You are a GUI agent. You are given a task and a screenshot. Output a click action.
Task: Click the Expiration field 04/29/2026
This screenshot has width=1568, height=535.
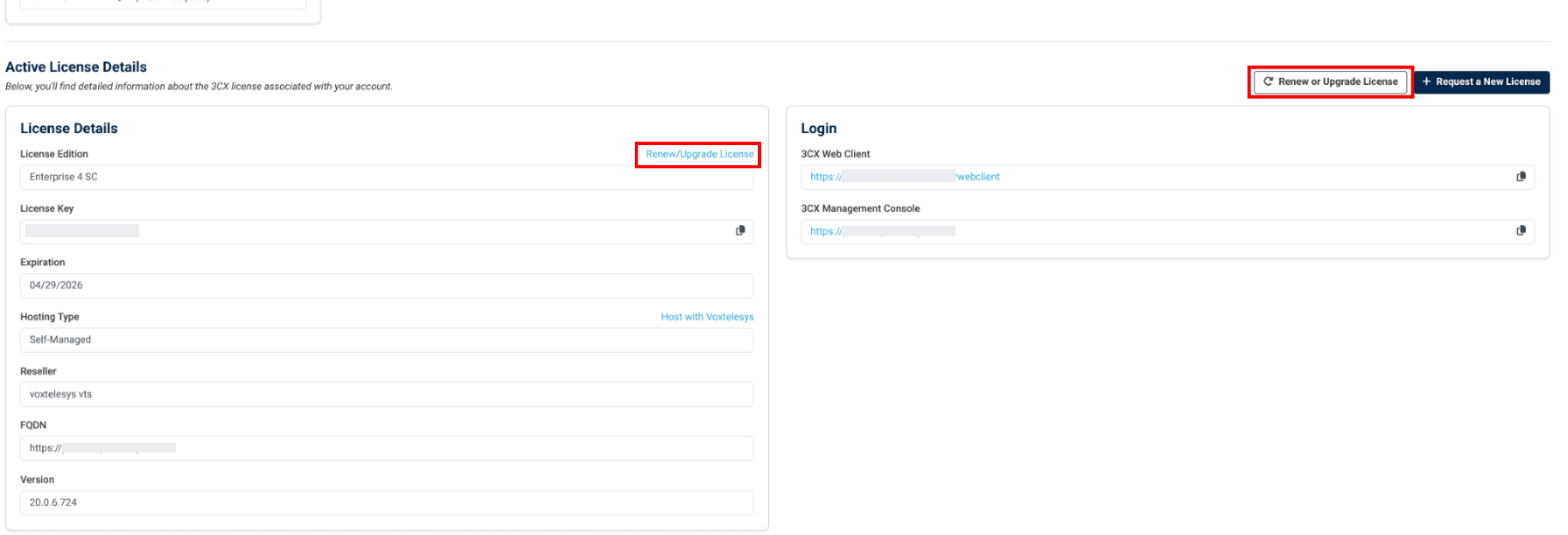click(x=387, y=285)
